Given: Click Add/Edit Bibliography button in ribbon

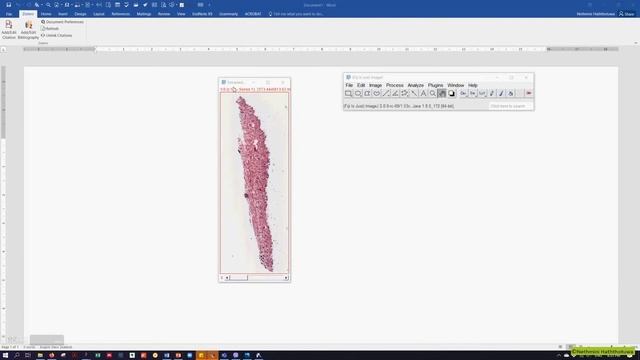Looking at the screenshot, I should coord(28,30).
